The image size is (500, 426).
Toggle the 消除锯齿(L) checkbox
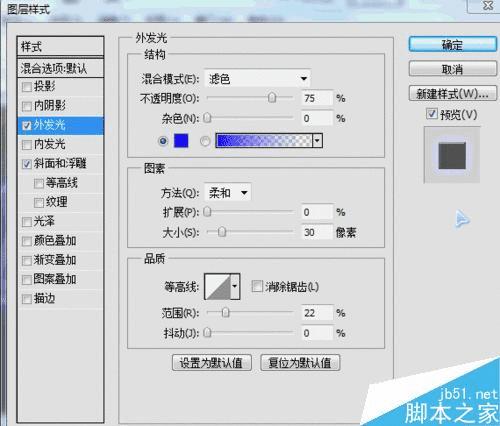coord(257,286)
